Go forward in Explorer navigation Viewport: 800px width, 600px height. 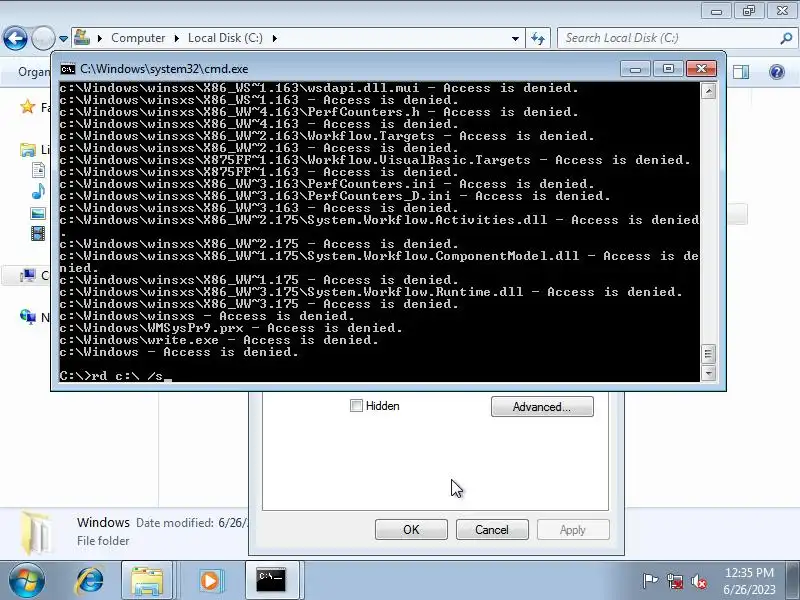(x=43, y=38)
